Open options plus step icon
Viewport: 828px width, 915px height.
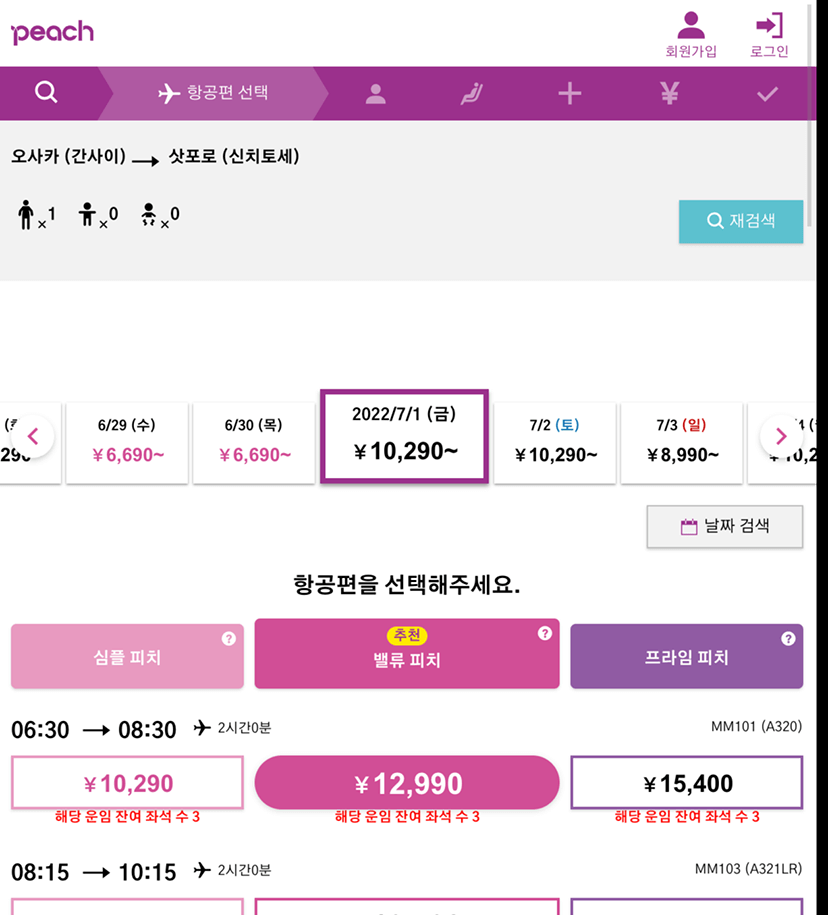570,93
